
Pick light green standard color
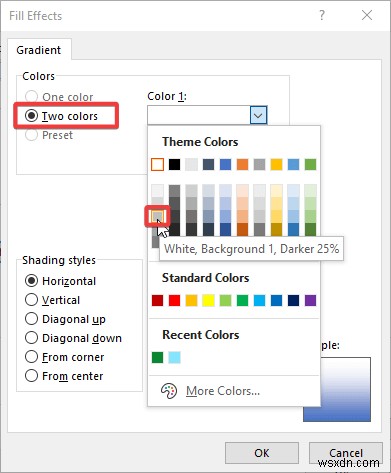pos(225,300)
